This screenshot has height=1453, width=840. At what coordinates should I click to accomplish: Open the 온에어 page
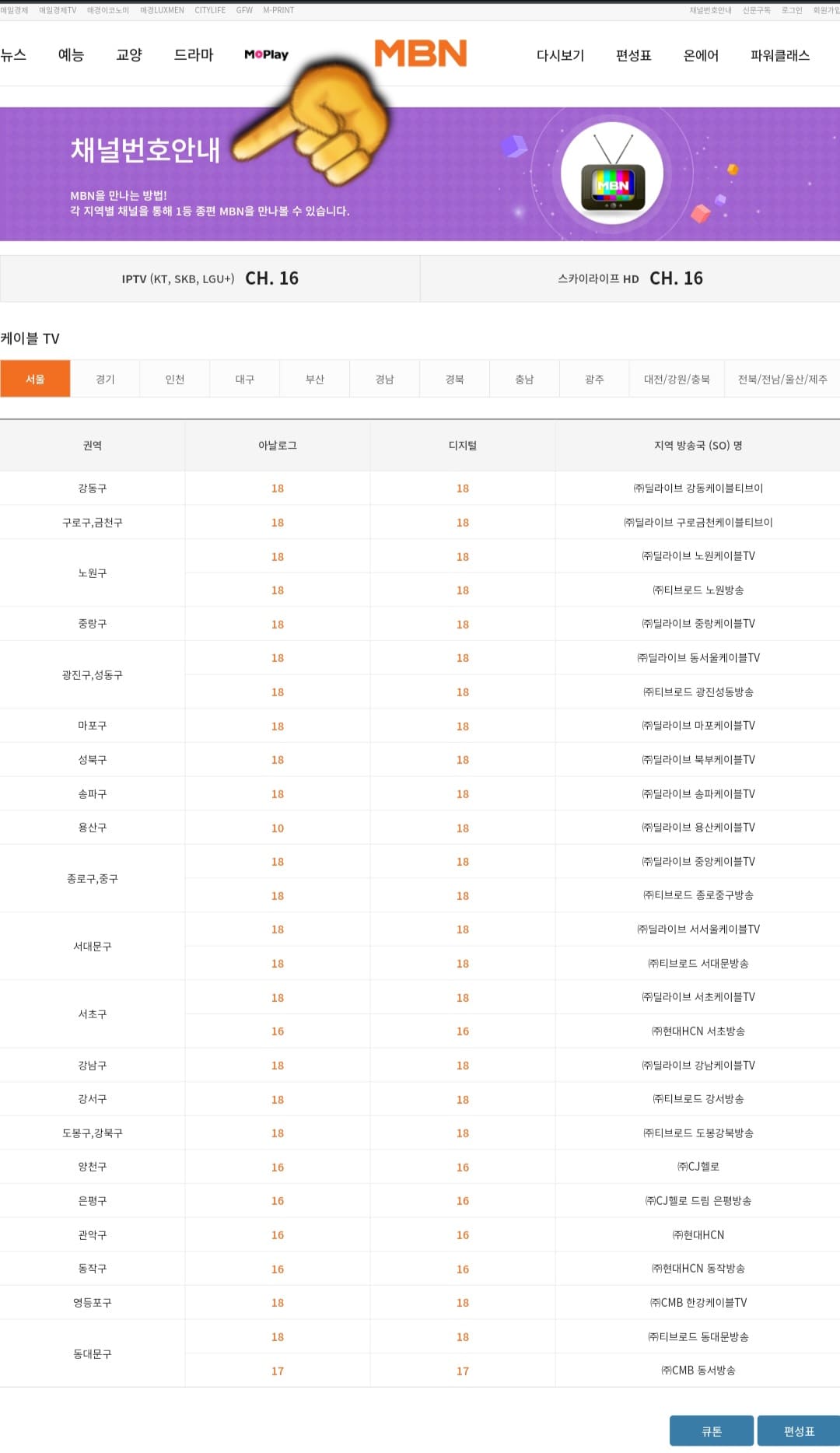click(x=701, y=55)
